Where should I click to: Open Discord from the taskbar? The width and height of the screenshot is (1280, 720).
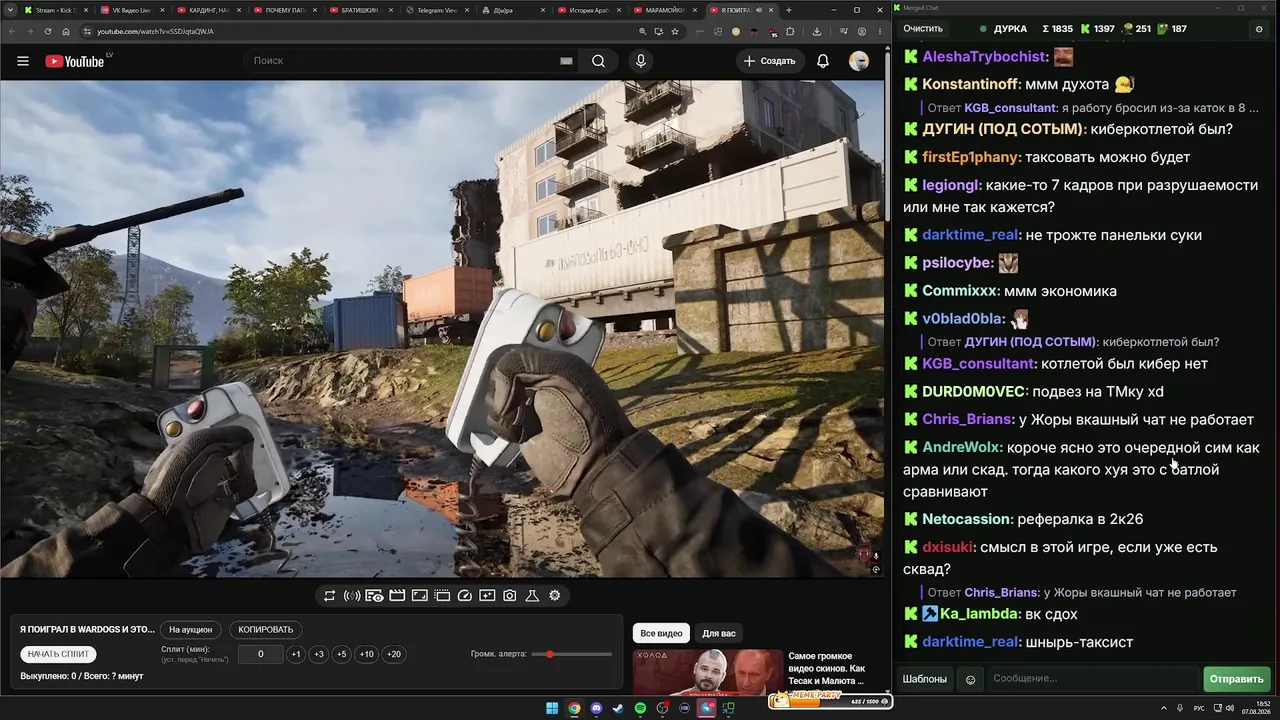(596, 709)
